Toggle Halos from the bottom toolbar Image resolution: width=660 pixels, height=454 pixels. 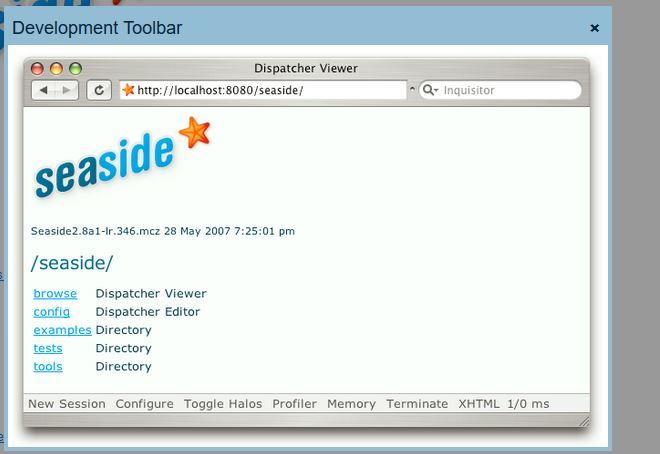click(223, 404)
